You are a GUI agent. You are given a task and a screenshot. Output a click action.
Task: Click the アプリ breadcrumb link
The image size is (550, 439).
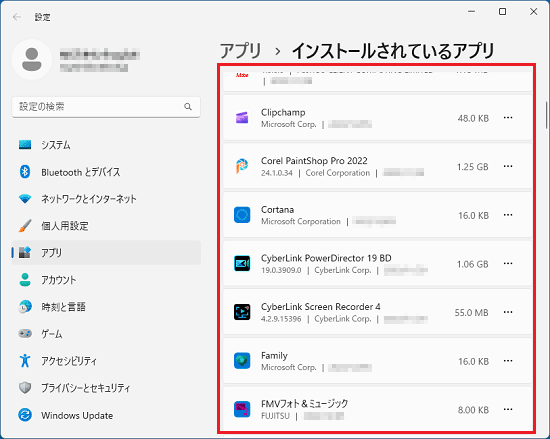click(241, 51)
